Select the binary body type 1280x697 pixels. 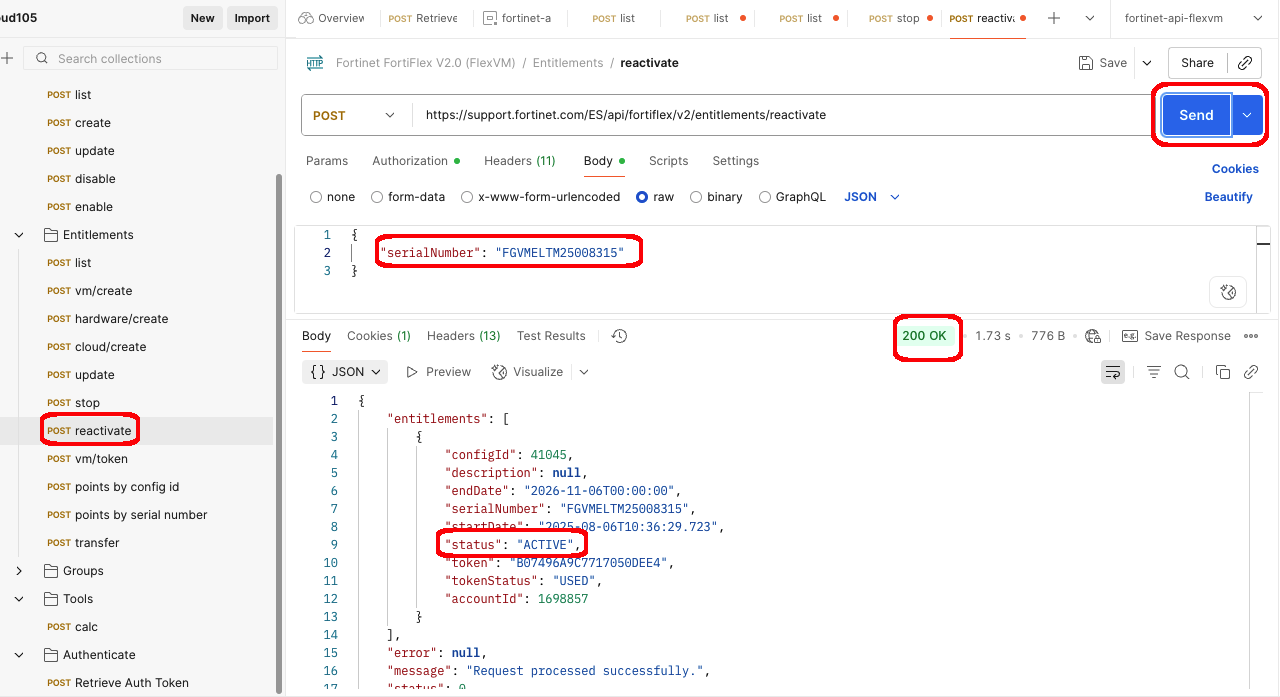(696, 197)
